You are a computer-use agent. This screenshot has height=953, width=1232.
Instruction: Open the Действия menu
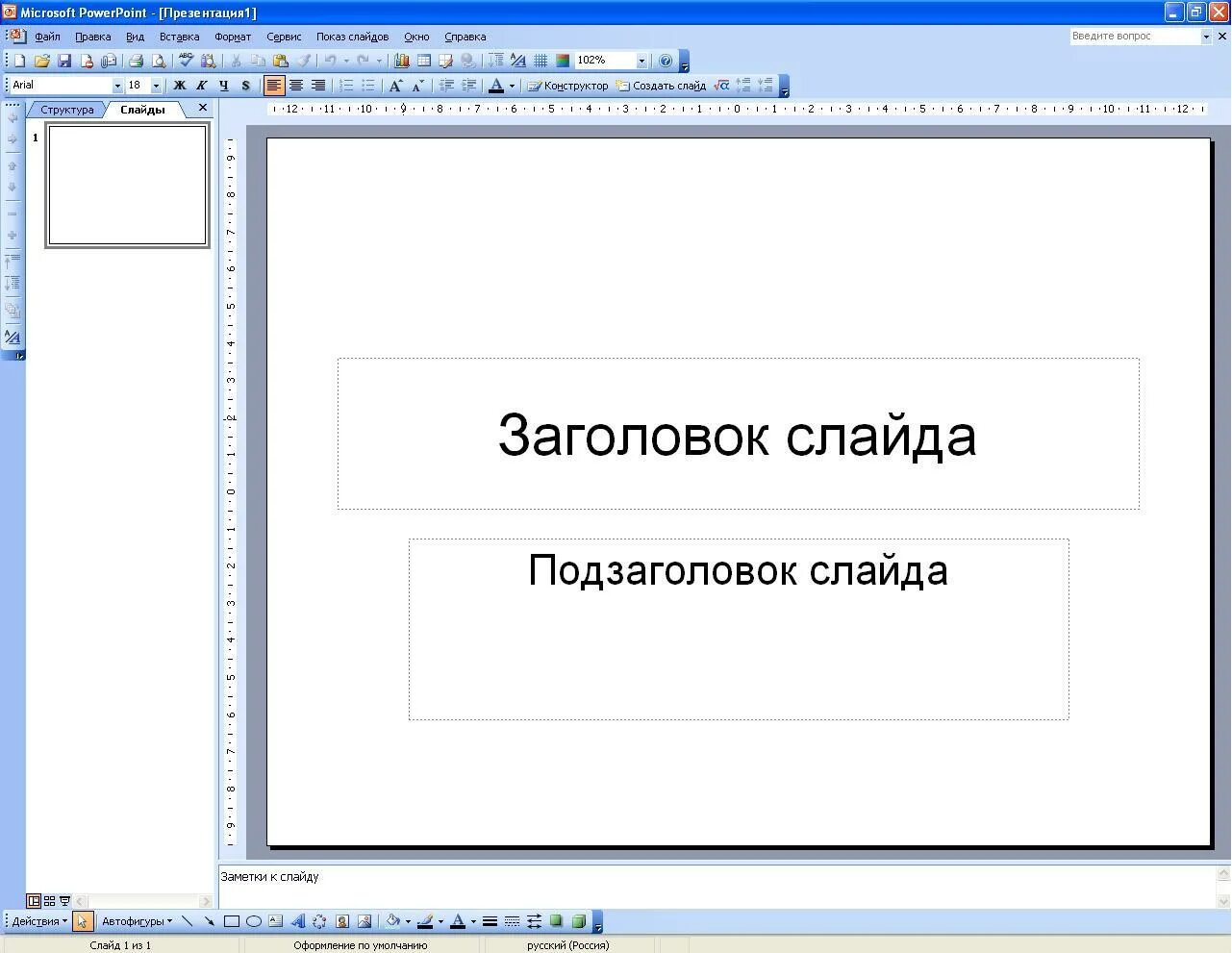coord(39,921)
